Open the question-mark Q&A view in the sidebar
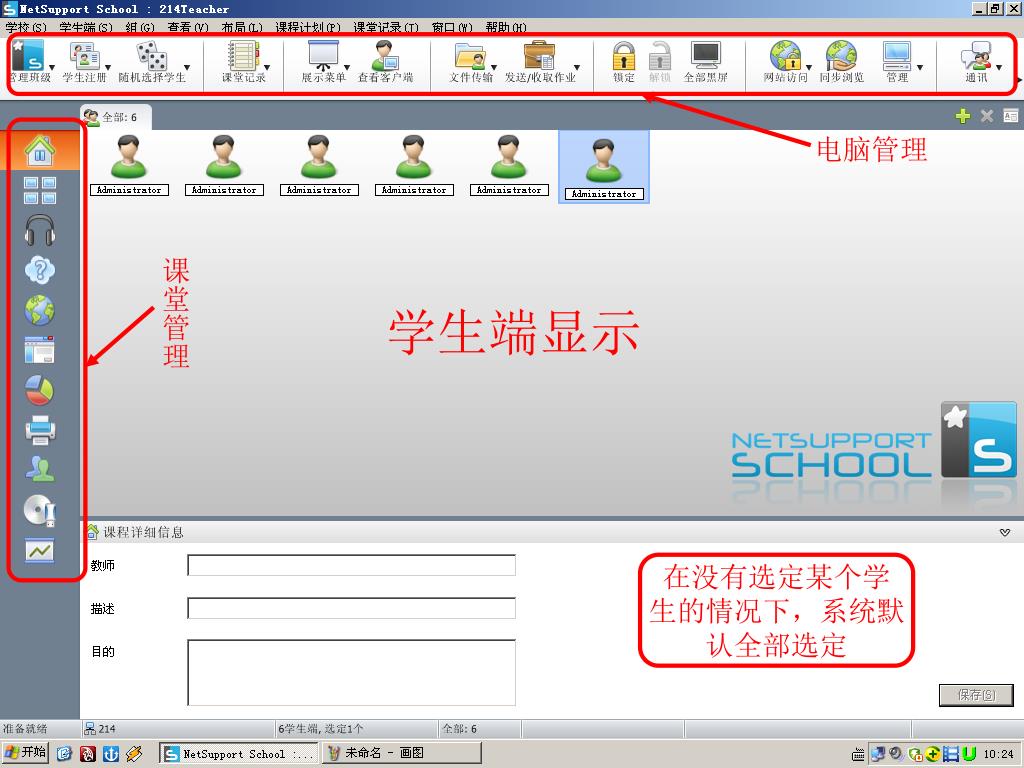 (40, 270)
